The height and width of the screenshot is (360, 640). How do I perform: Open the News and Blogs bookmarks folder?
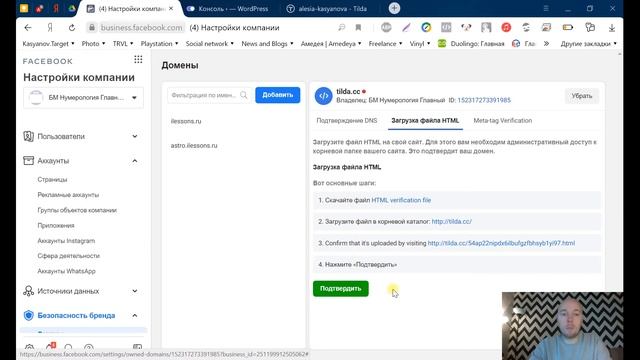click(267, 43)
